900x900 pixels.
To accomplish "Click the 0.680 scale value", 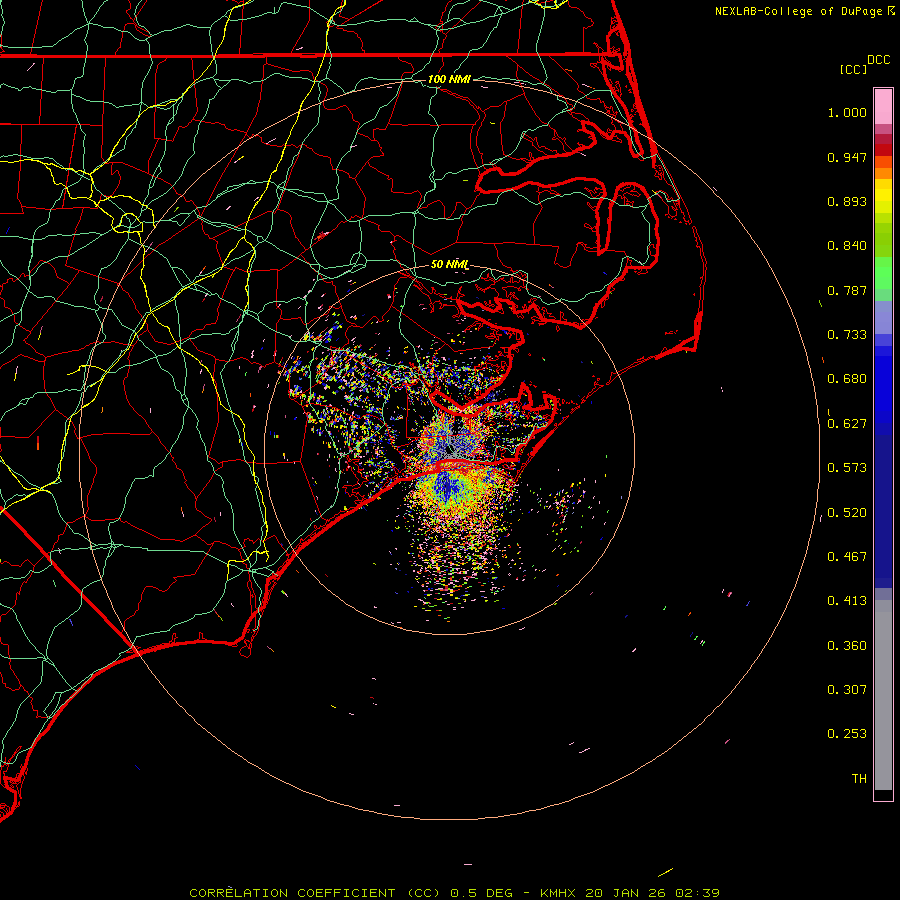I will tap(847, 379).
